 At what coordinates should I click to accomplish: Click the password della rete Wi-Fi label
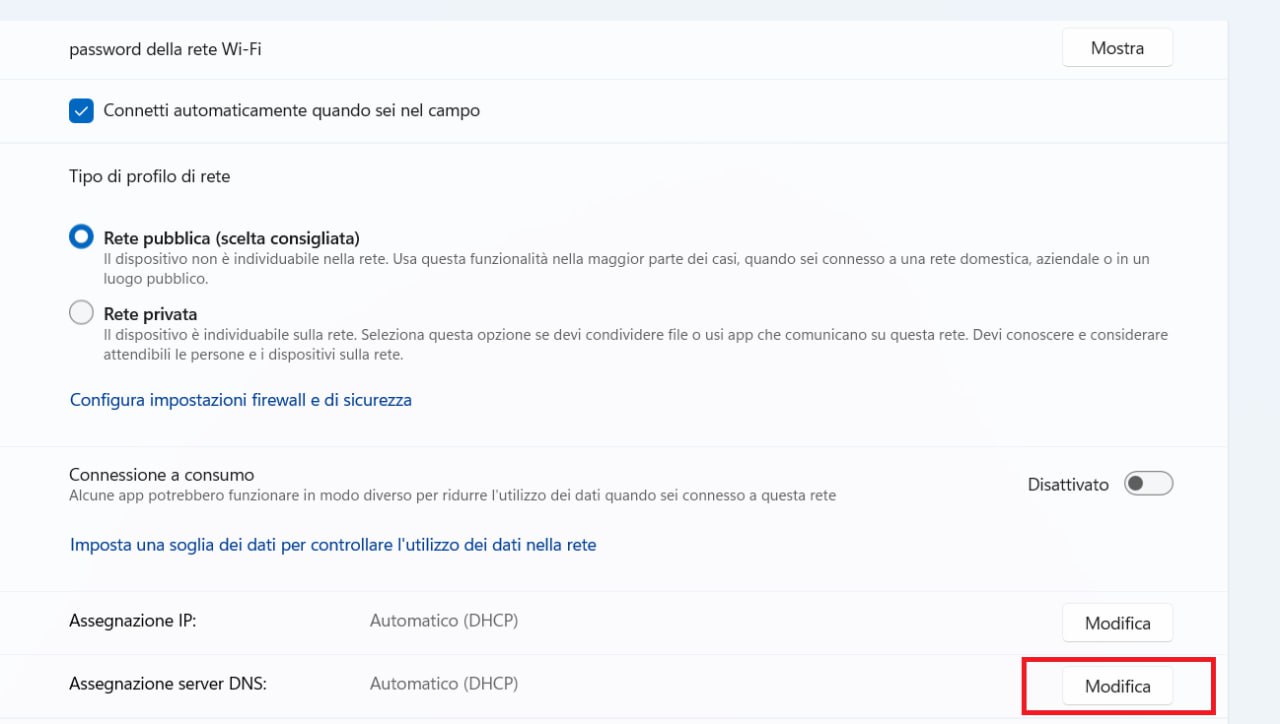165,49
